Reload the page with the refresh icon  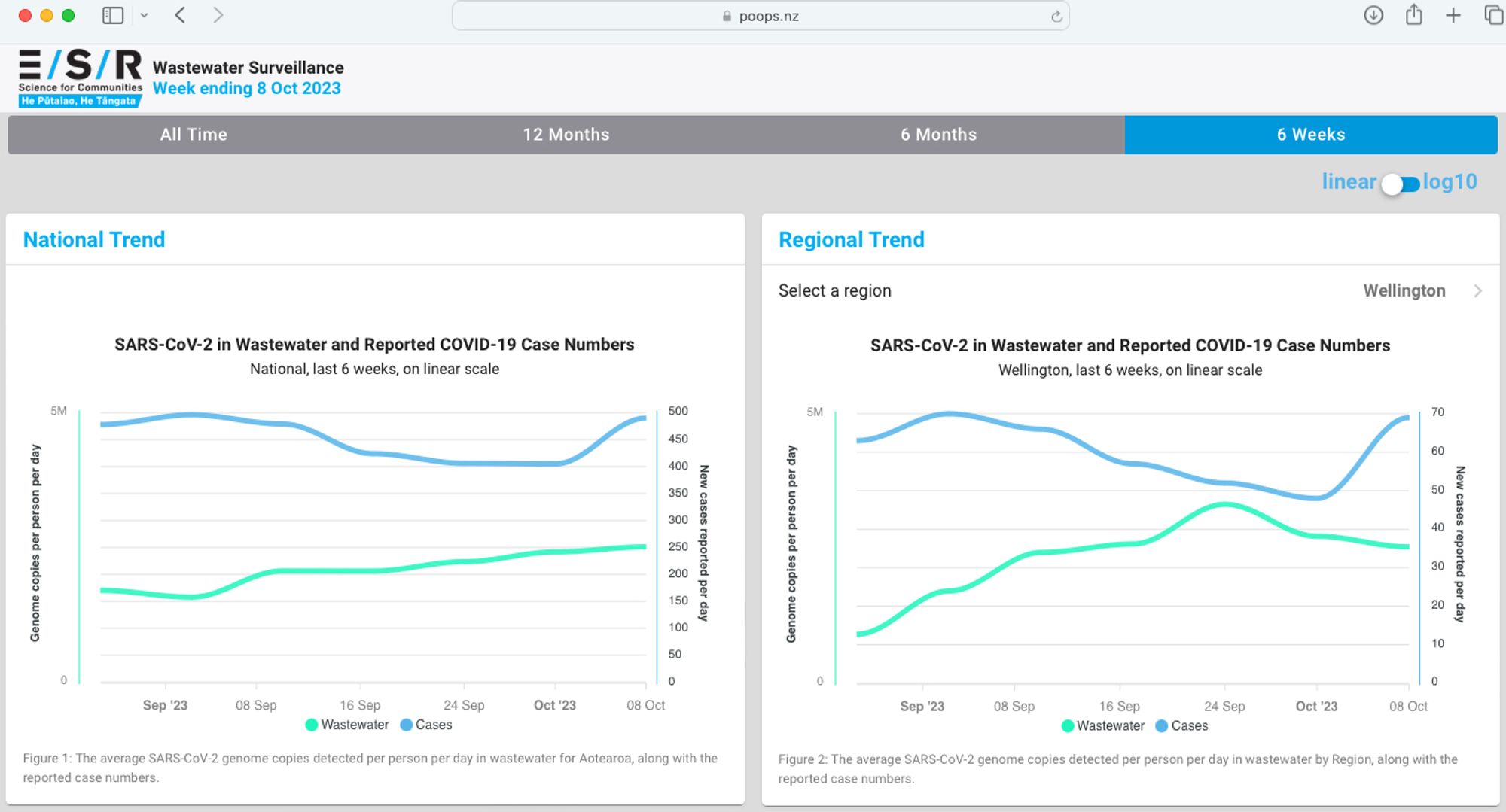[x=1056, y=17]
